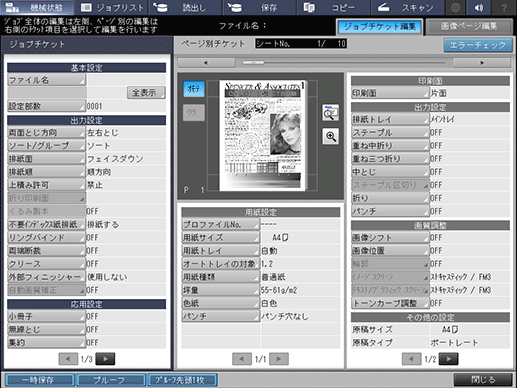The width and height of the screenshot is (517, 388).
Task: Click the 閉じる close button
Action: [x=483, y=380]
